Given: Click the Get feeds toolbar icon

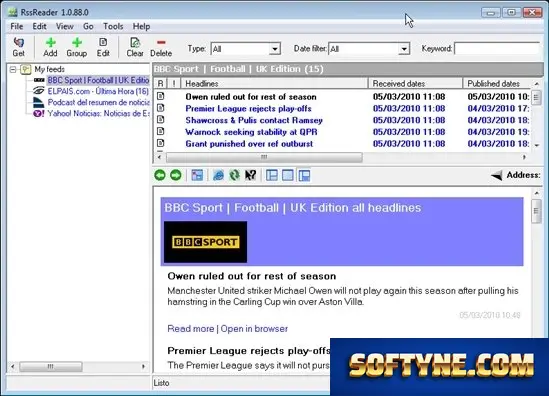Looking at the screenshot, I should click(x=19, y=47).
